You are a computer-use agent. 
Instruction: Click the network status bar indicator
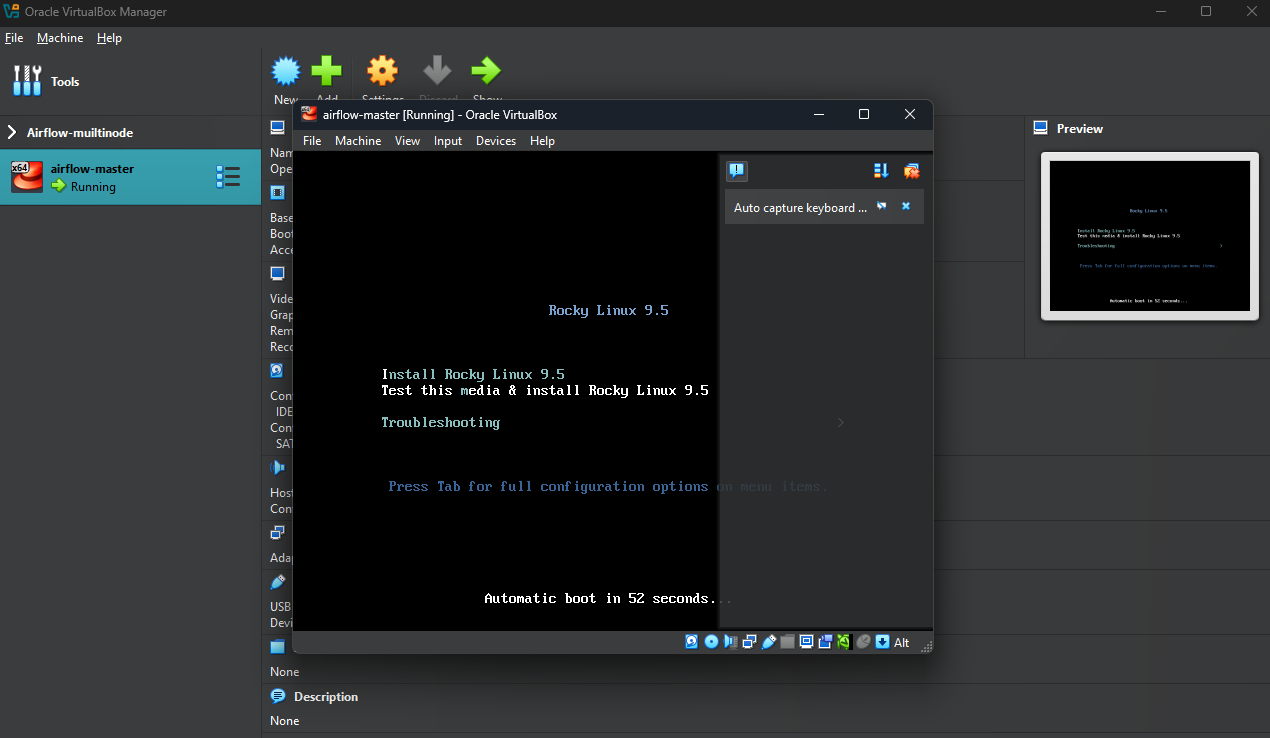click(749, 642)
